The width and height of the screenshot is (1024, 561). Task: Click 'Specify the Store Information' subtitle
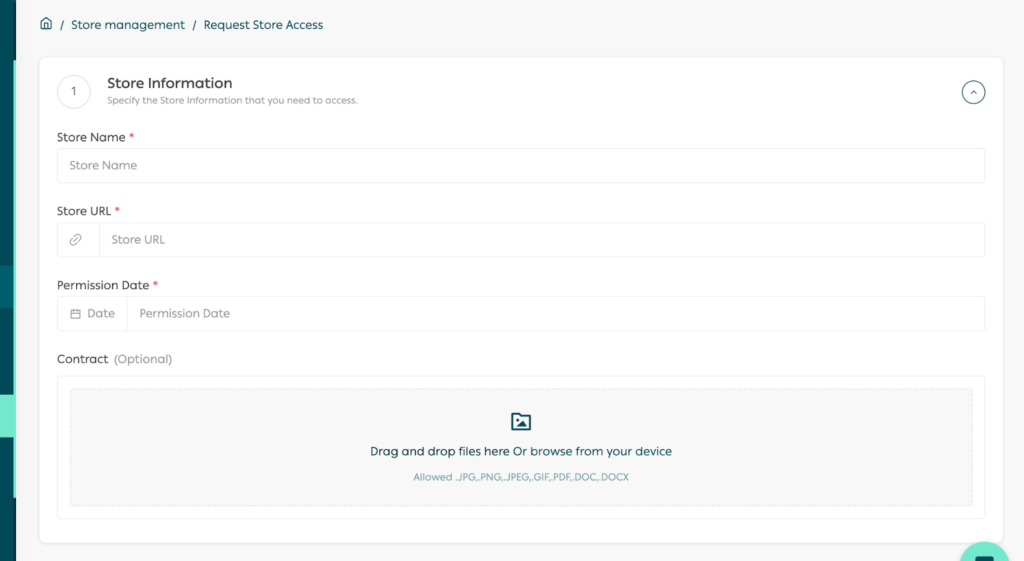click(x=232, y=101)
